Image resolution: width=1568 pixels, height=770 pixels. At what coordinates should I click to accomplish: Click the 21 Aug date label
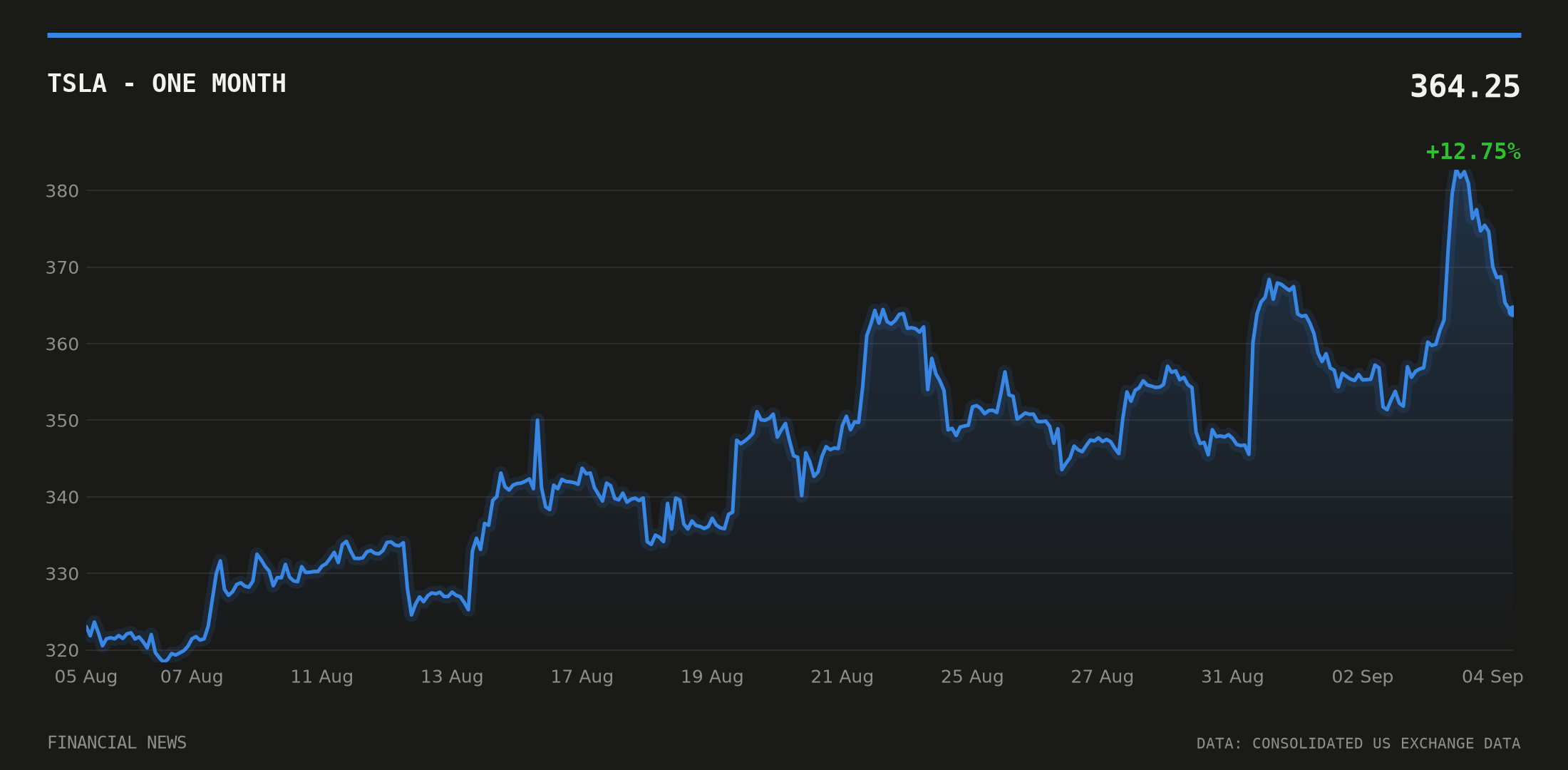[x=842, y=677]
